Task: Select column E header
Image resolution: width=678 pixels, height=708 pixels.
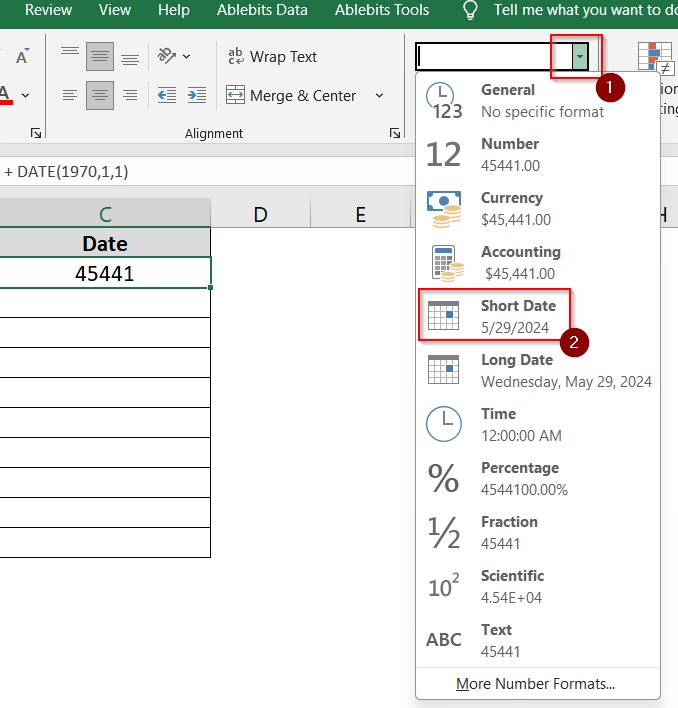Action: [360, 214]
